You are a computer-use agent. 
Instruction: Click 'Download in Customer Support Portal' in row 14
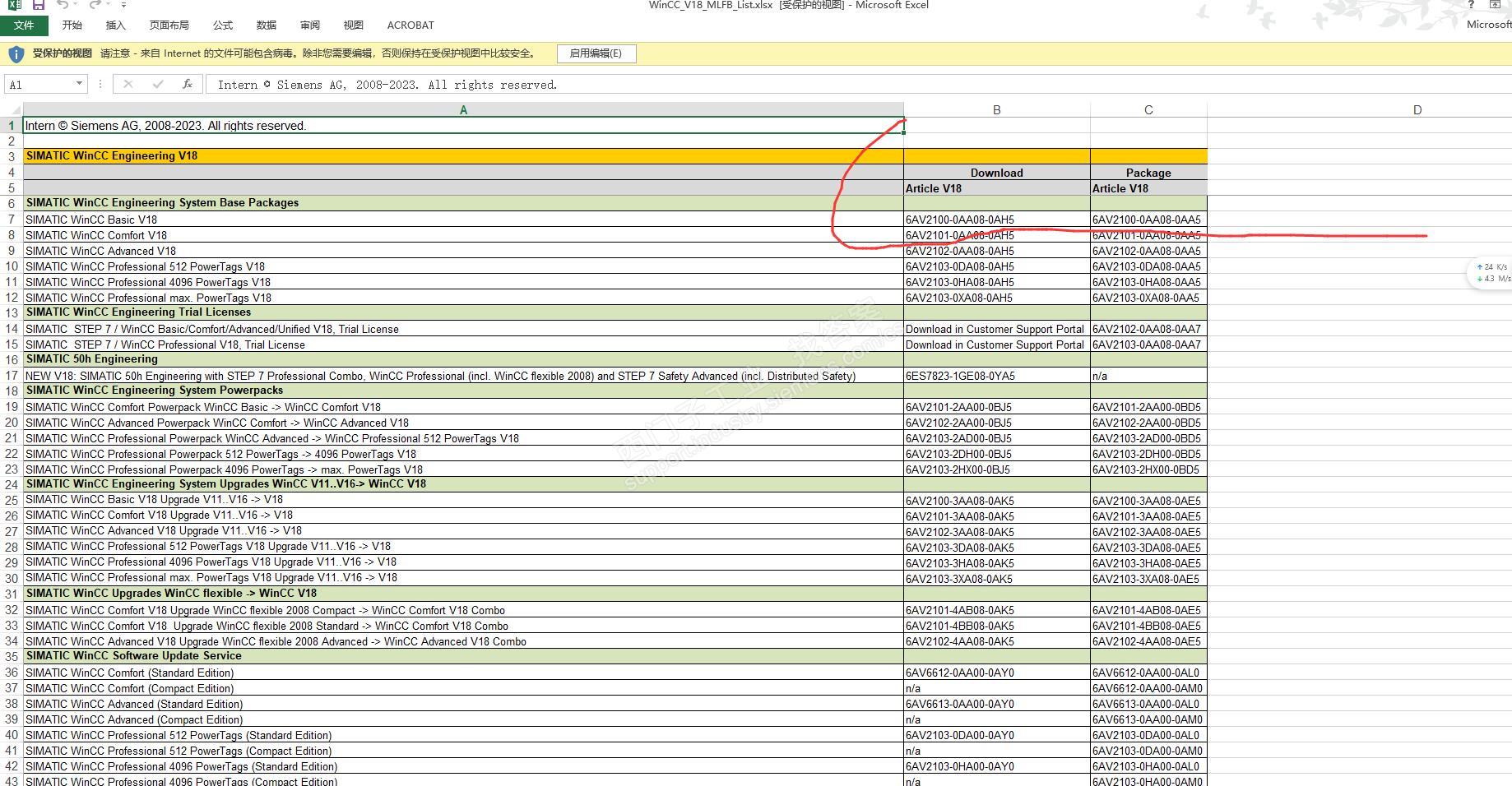[x=997, y=329]
